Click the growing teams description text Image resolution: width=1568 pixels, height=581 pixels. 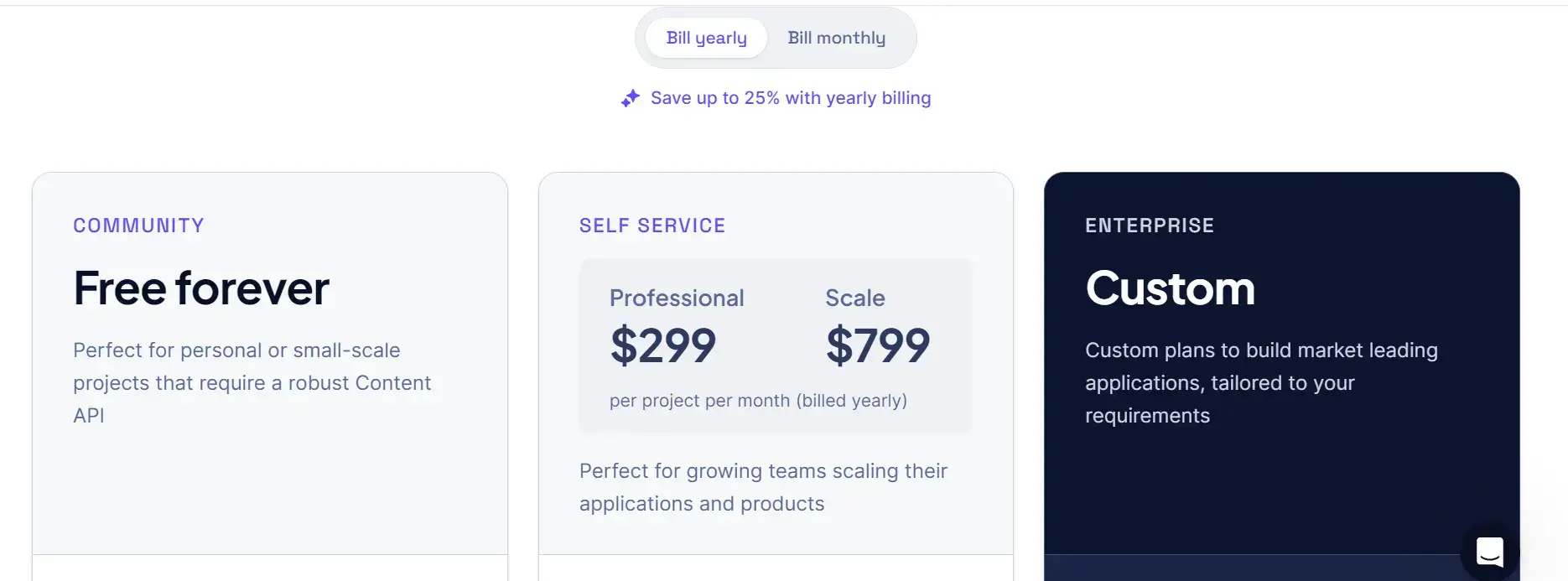pyautogui.click(x=763, y=487)
